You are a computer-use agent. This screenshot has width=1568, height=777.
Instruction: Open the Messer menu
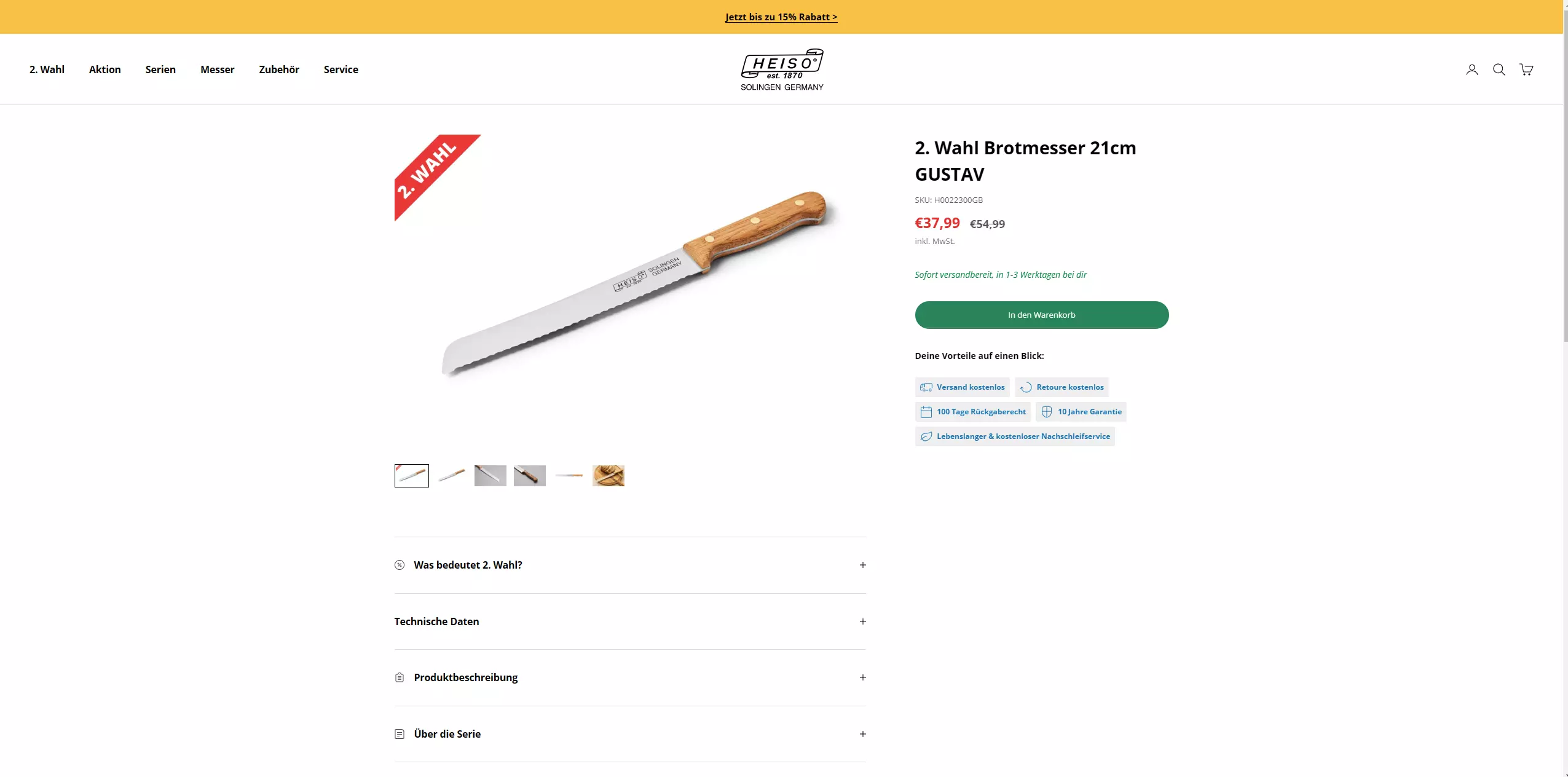[x=217, y=69]
